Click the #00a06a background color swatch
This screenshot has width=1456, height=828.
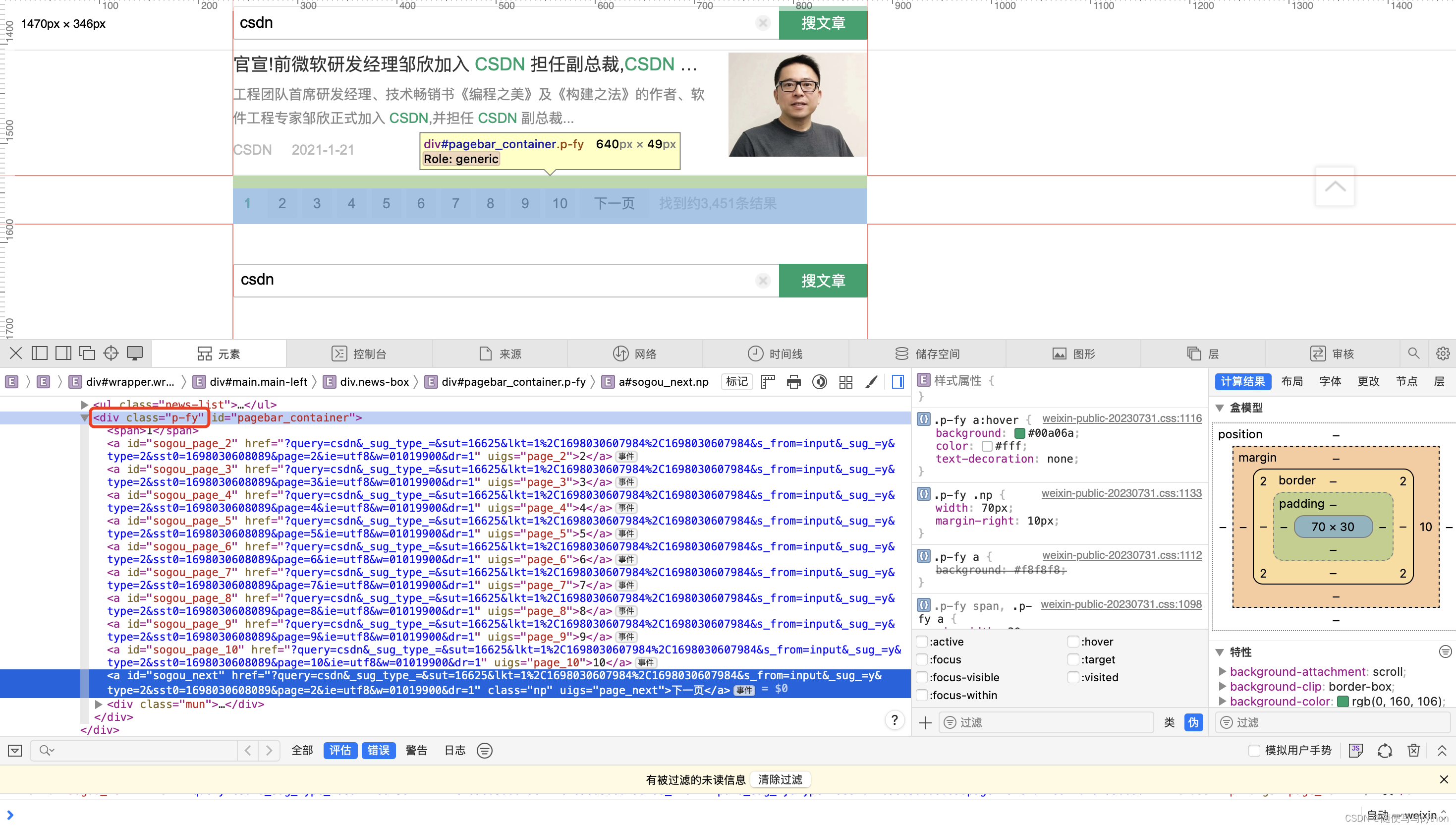click(x=1019, y=433)
